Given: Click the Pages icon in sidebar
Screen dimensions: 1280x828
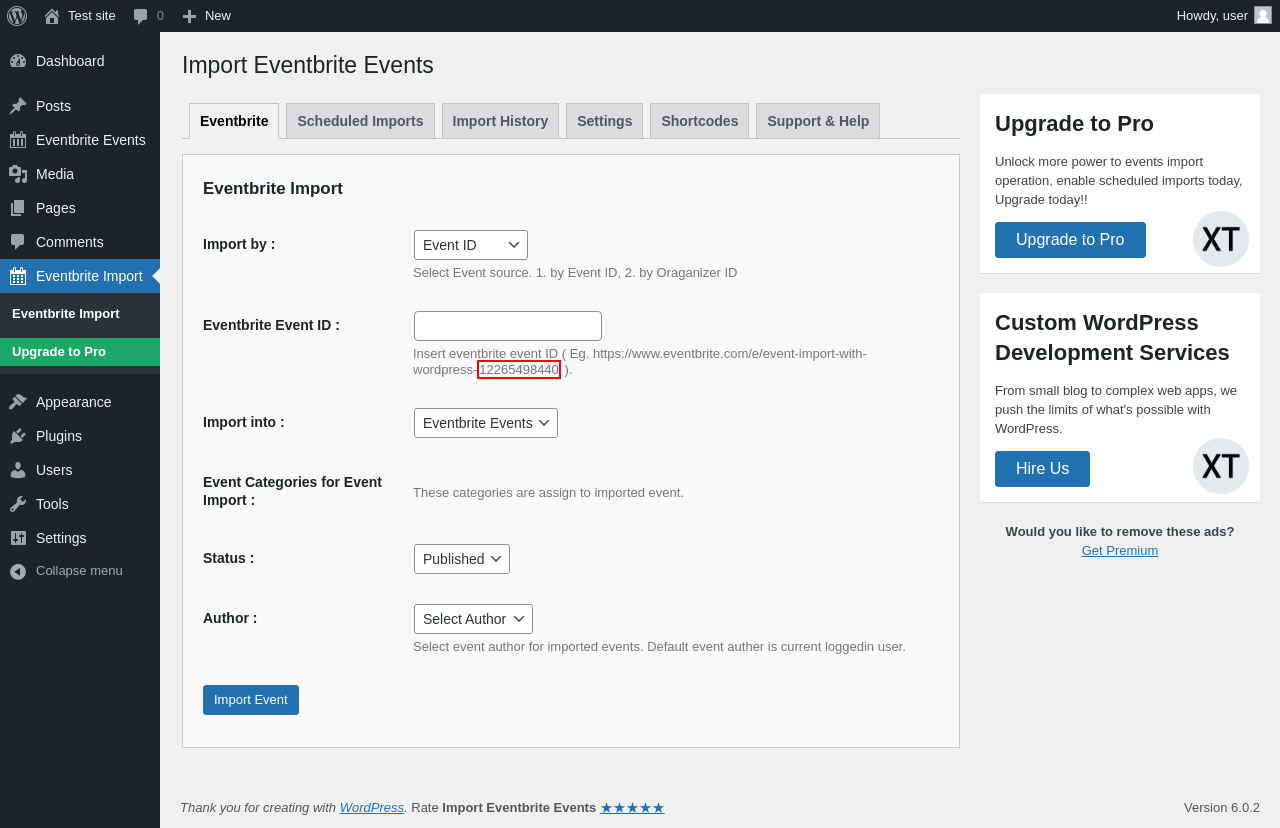Looking at the screenshot, I should [x=18, y=208].
